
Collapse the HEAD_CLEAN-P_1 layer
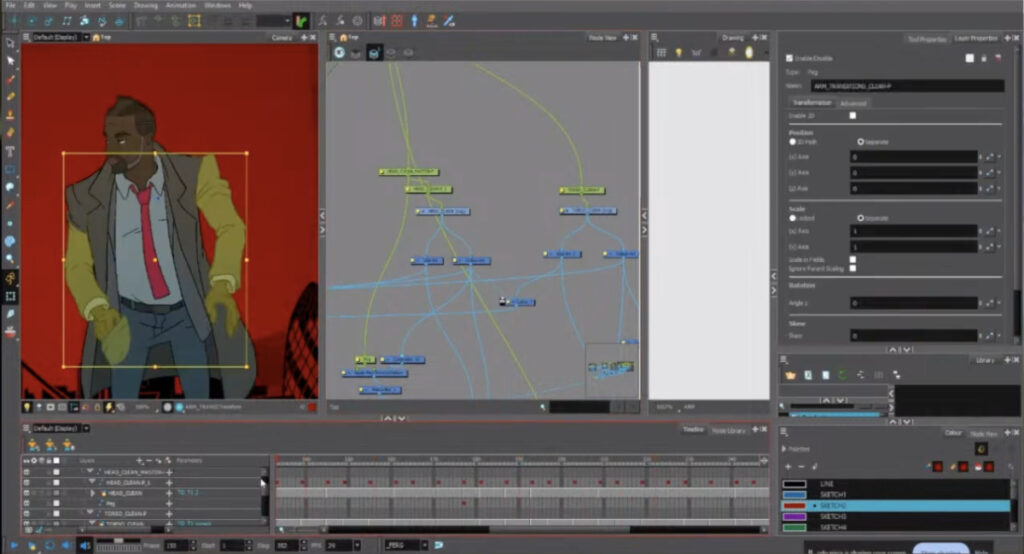click(92, 482)
